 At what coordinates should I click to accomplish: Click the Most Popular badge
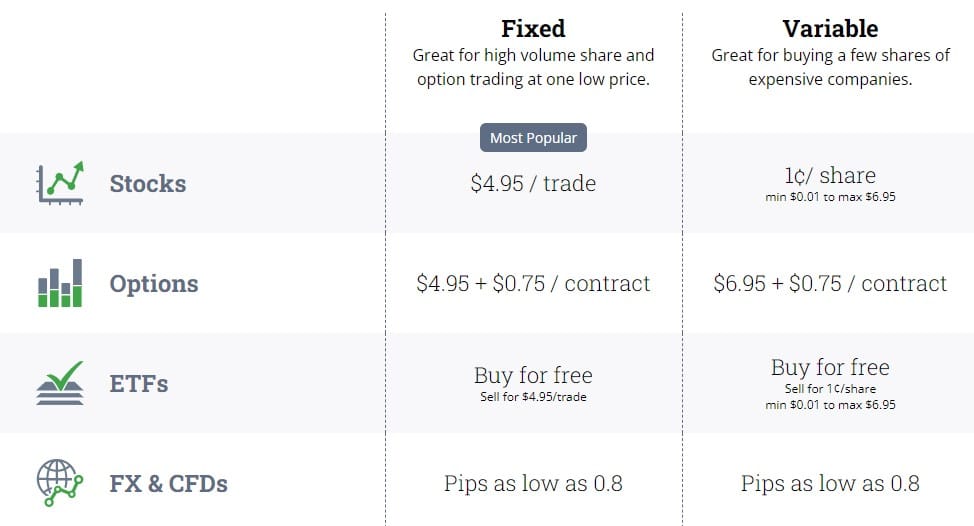533,138
